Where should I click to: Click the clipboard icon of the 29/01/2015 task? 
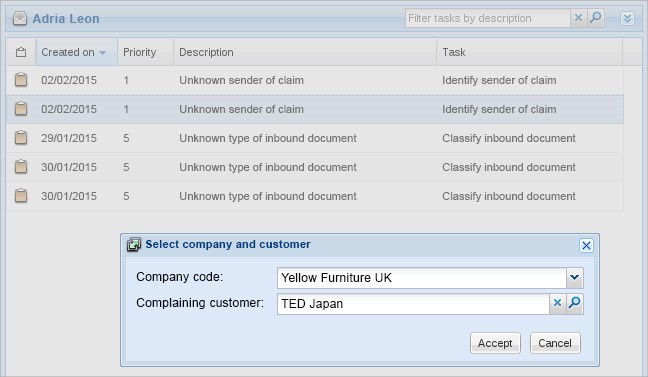point(21,138)
